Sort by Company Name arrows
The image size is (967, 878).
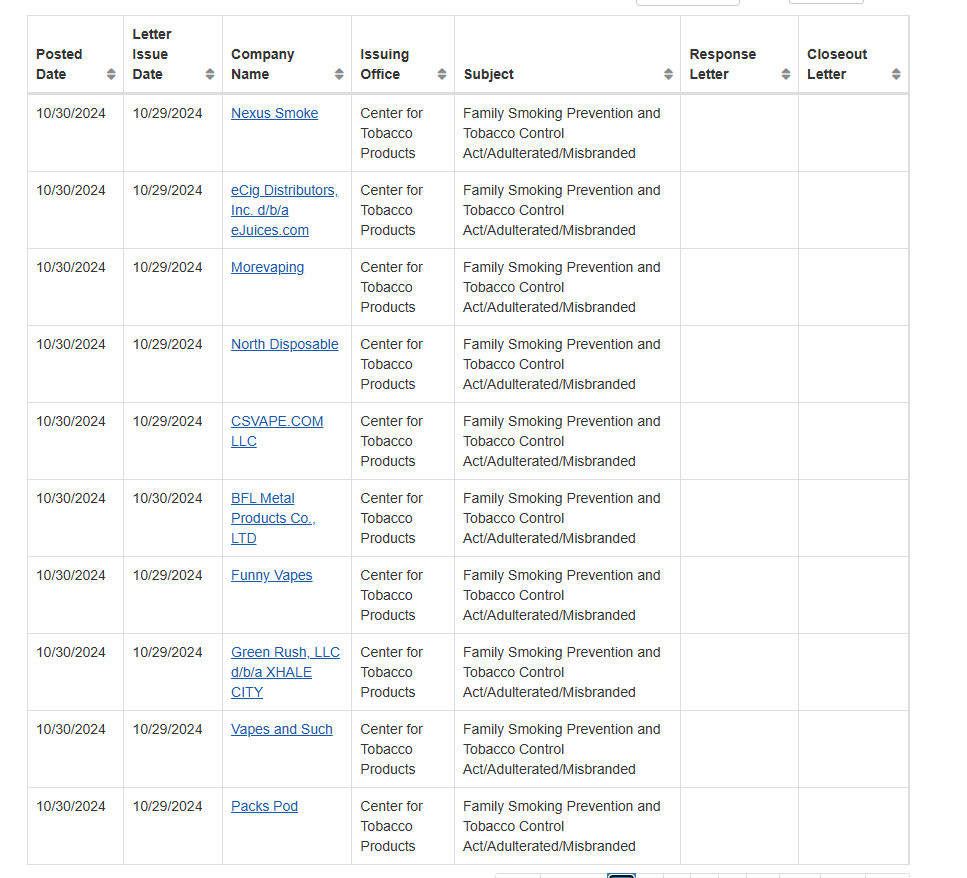click(339, 74)
